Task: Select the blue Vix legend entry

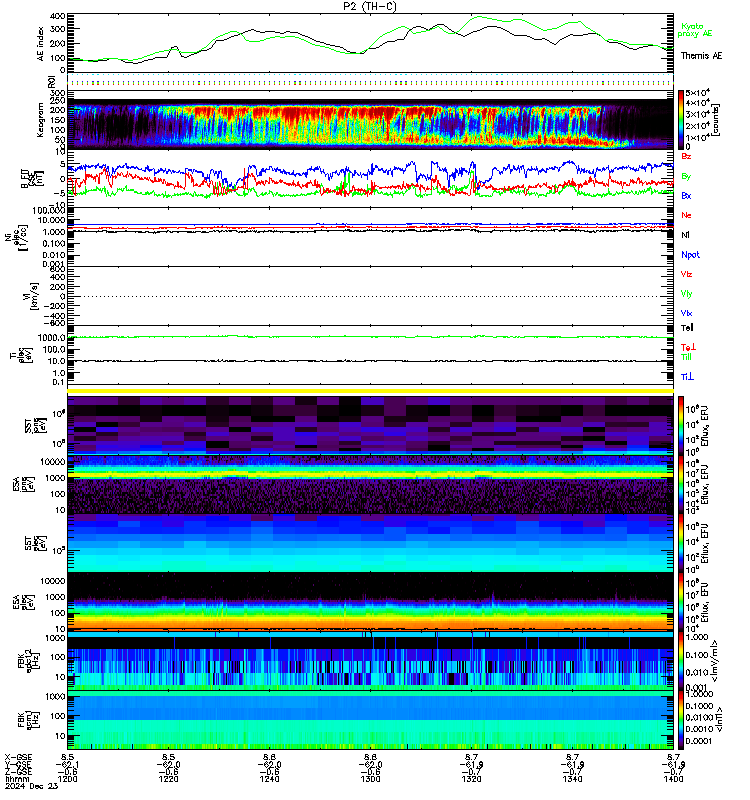Action: (x=686, y=313)
